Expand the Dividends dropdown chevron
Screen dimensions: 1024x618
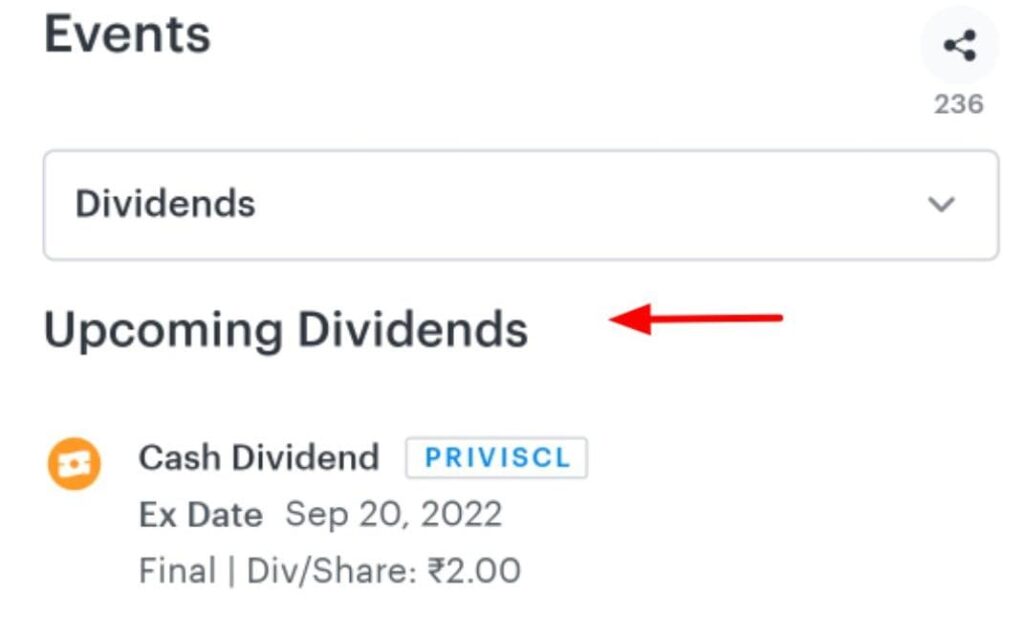click(941, 204)
